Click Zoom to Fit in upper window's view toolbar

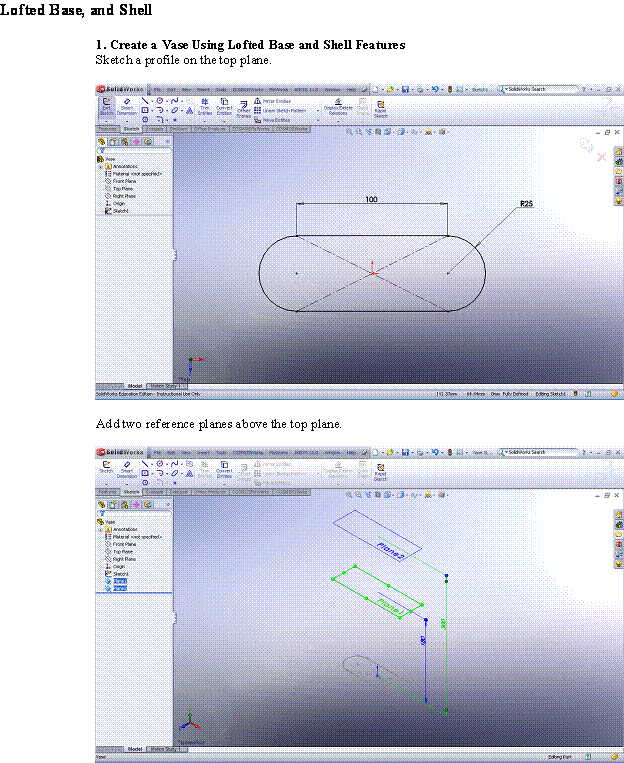349,132
